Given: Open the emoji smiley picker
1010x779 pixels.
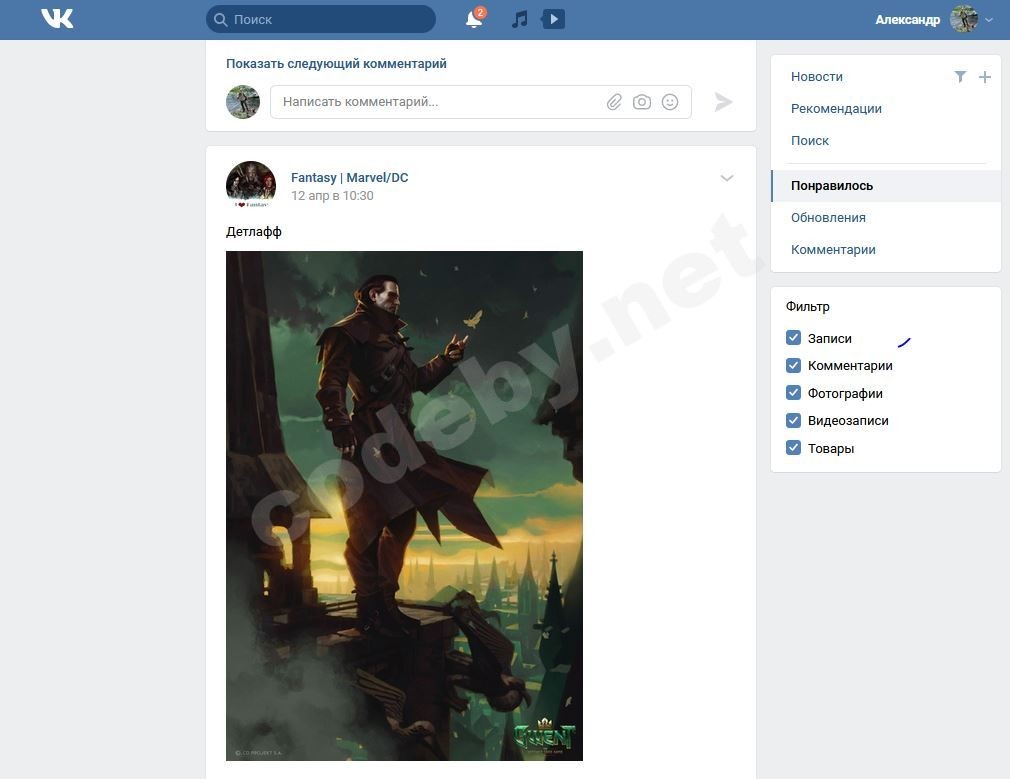Looking at the screenshot, I should coord(670,102).
